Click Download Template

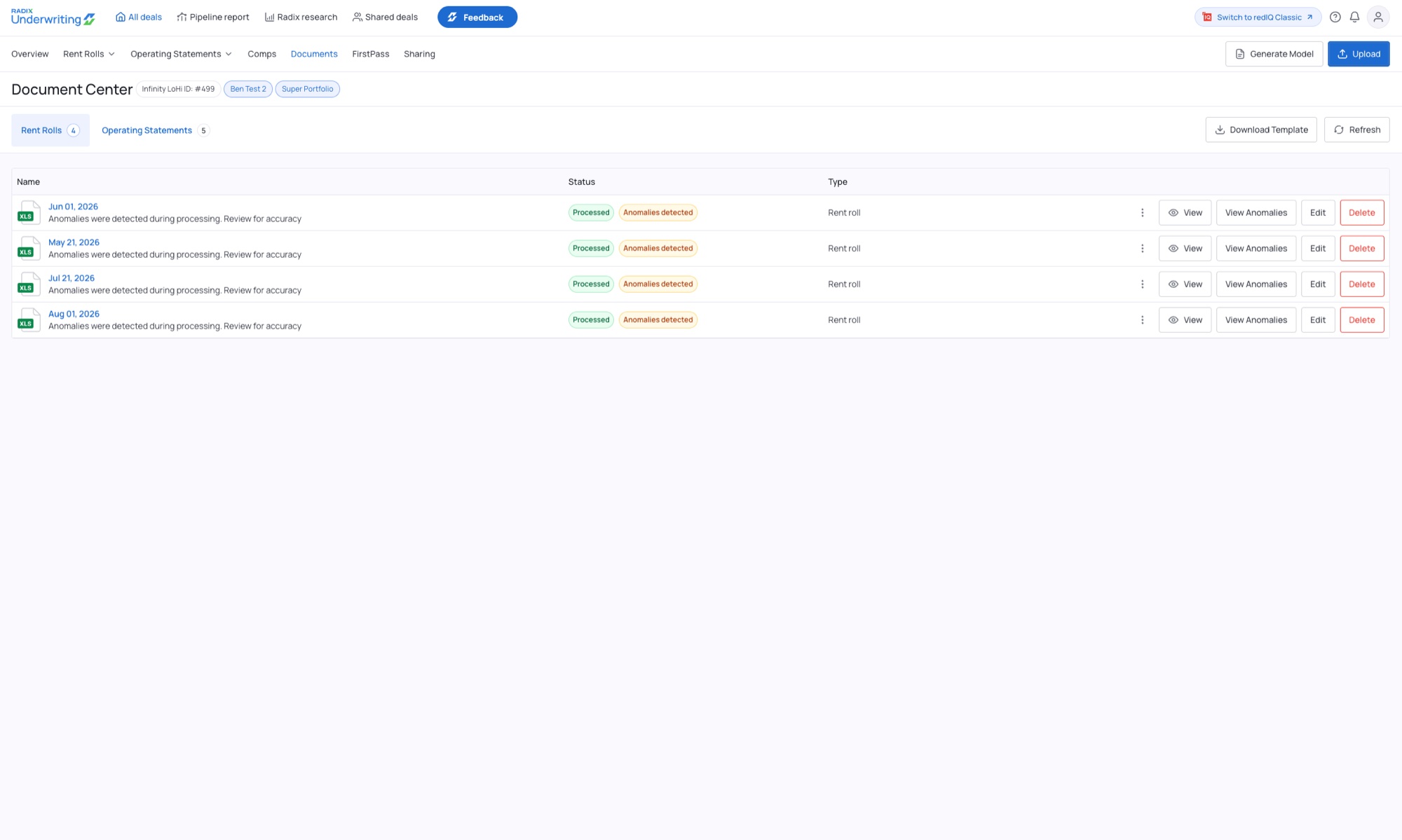[x=1260, y=130]
